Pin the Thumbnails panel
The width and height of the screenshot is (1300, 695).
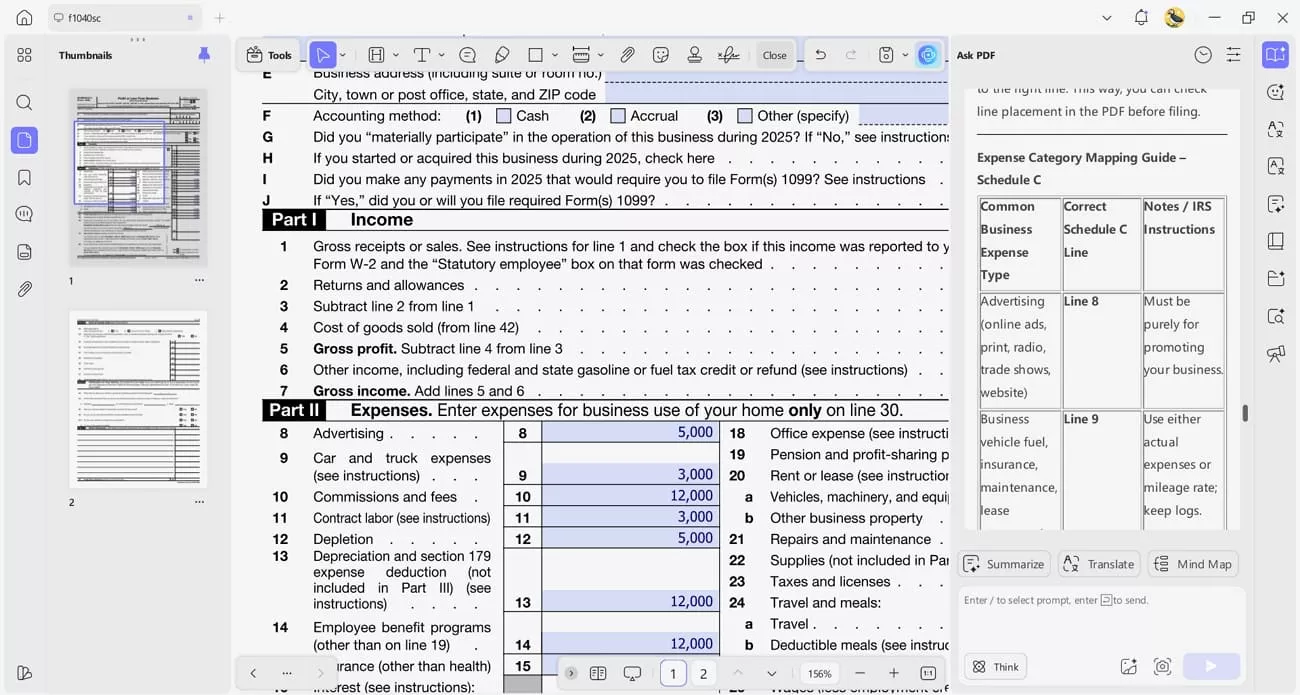[x=204, y=55]
